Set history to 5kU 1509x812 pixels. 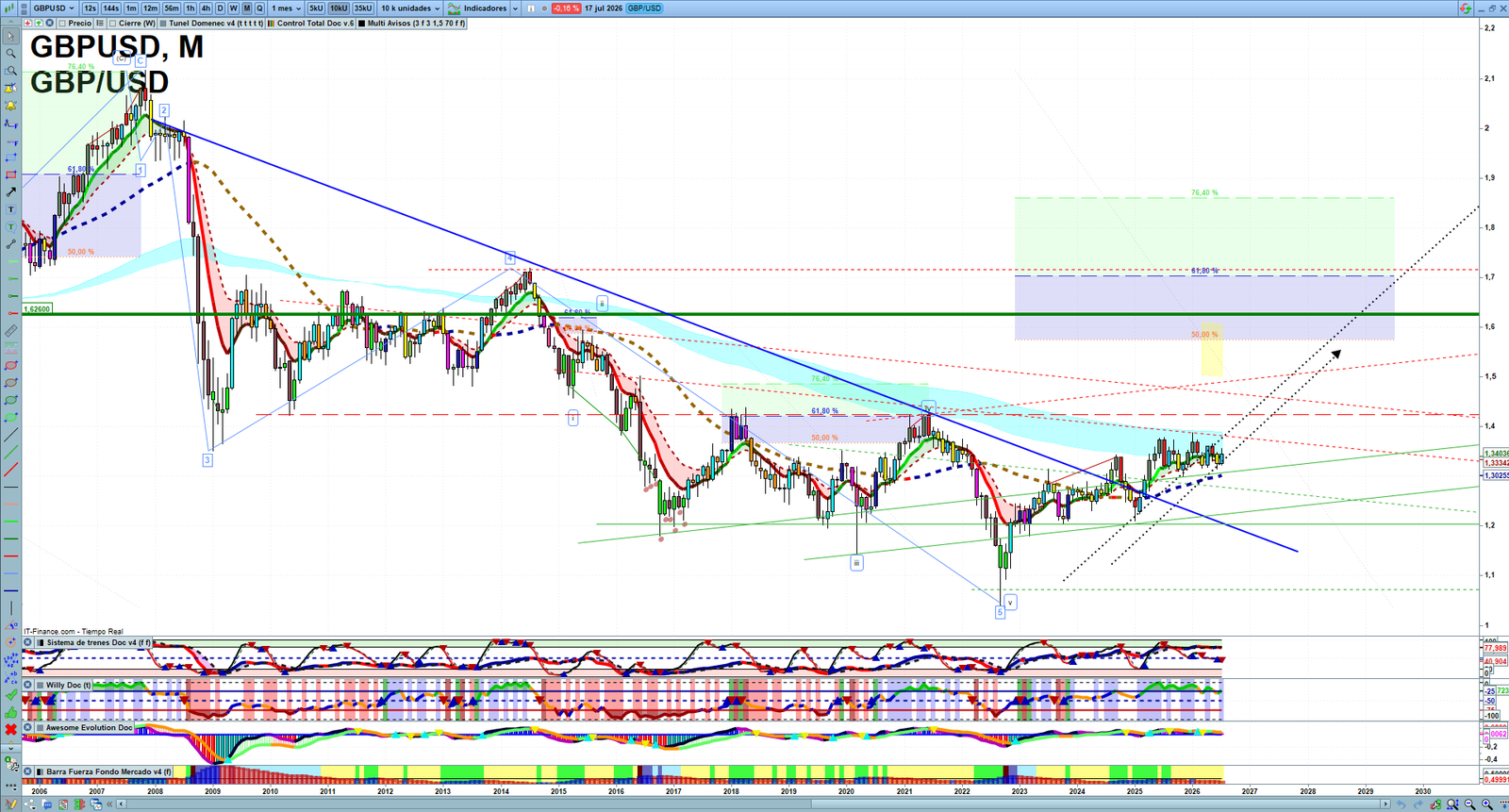click(316, 8)
